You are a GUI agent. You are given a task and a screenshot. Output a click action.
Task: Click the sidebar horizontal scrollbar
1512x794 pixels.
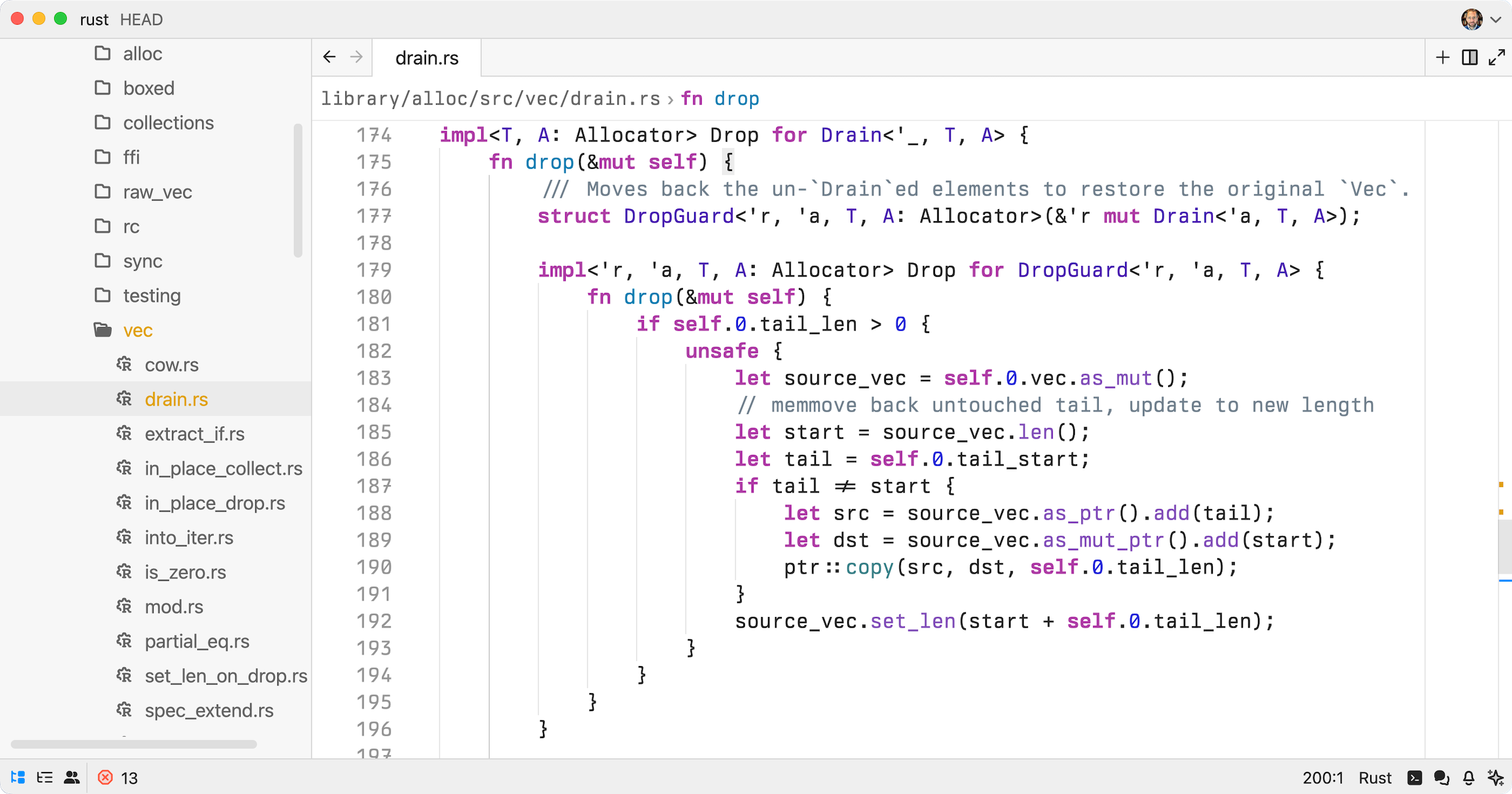(134, 744)
